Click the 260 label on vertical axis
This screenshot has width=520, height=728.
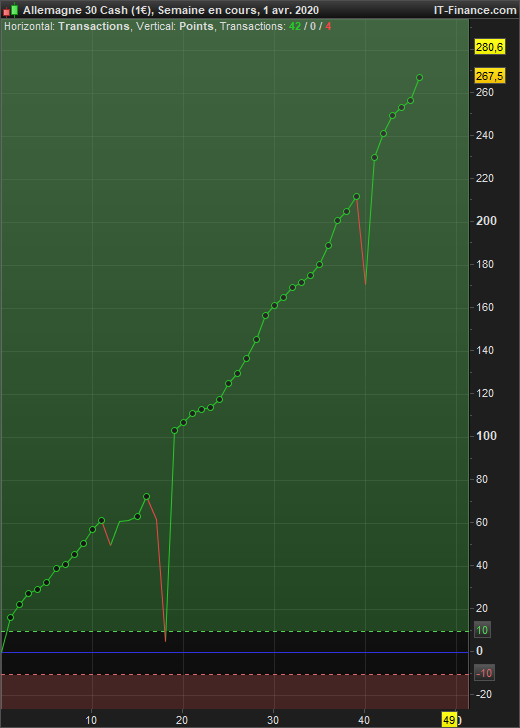point(485,92)
